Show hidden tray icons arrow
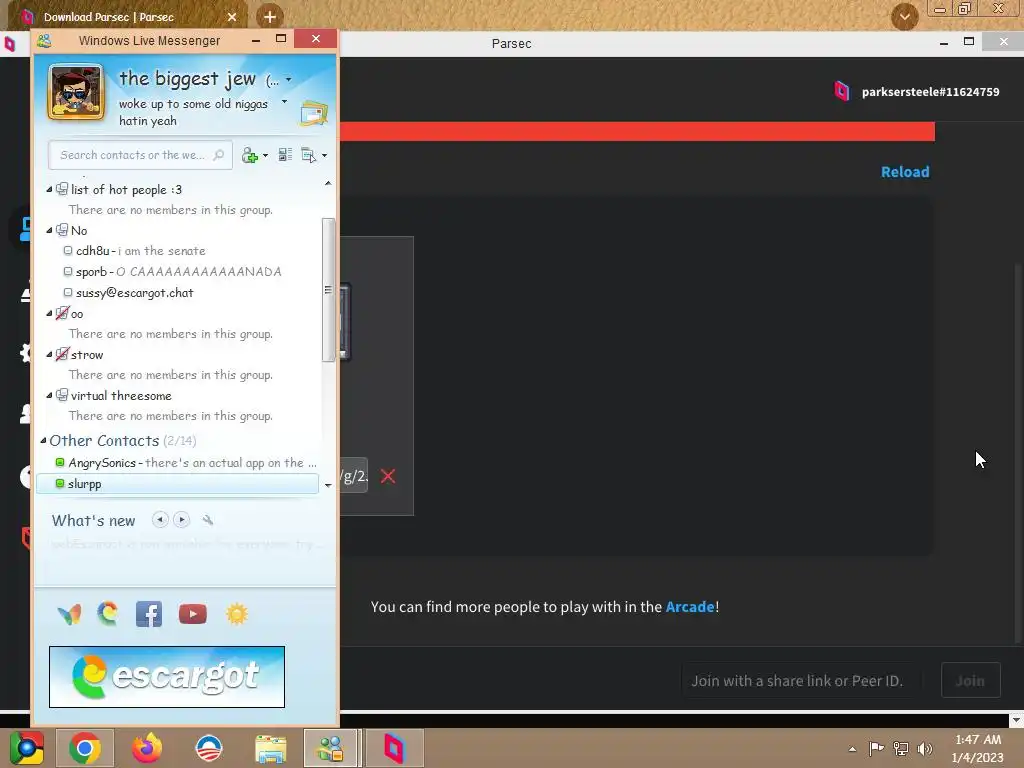The image size is (1024, 768). 852,748
